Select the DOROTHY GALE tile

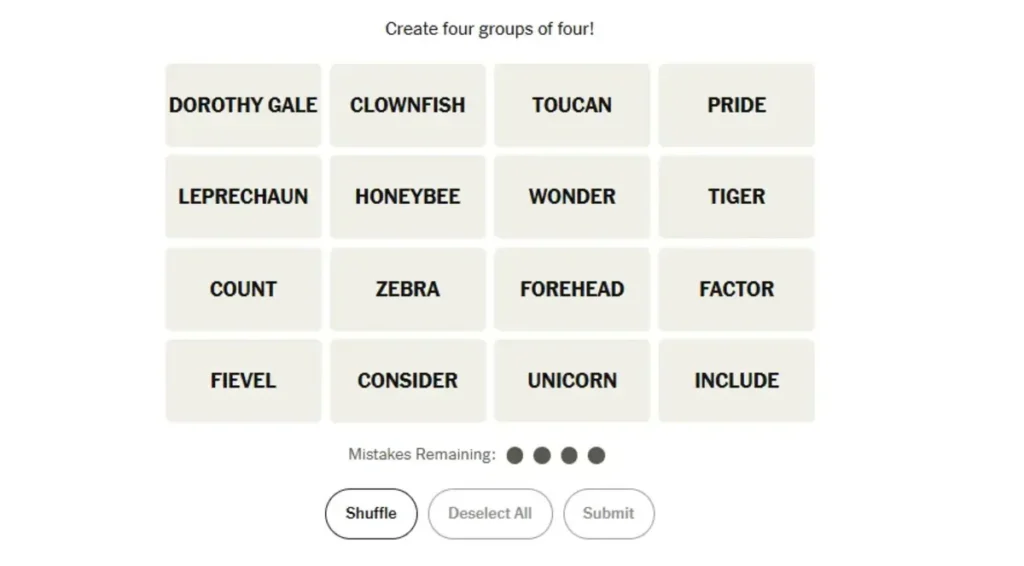[x=243, y=105]
